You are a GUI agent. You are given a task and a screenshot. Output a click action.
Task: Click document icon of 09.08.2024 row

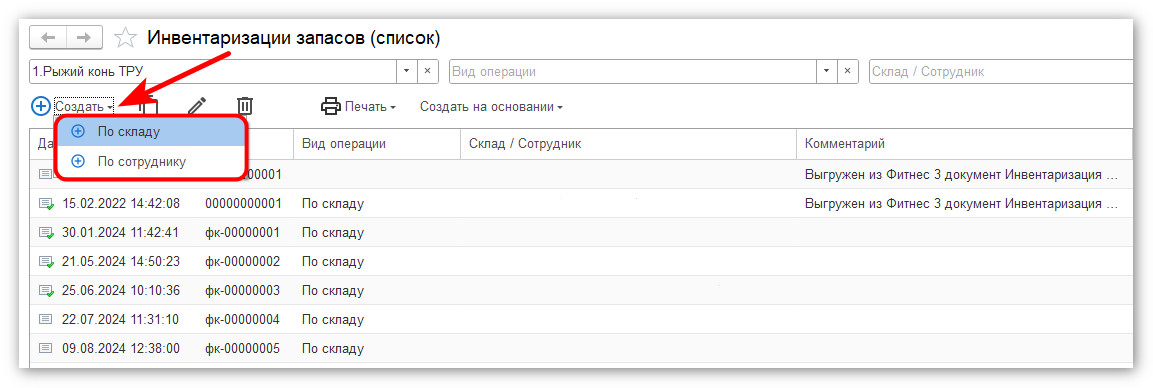[46, 348]
